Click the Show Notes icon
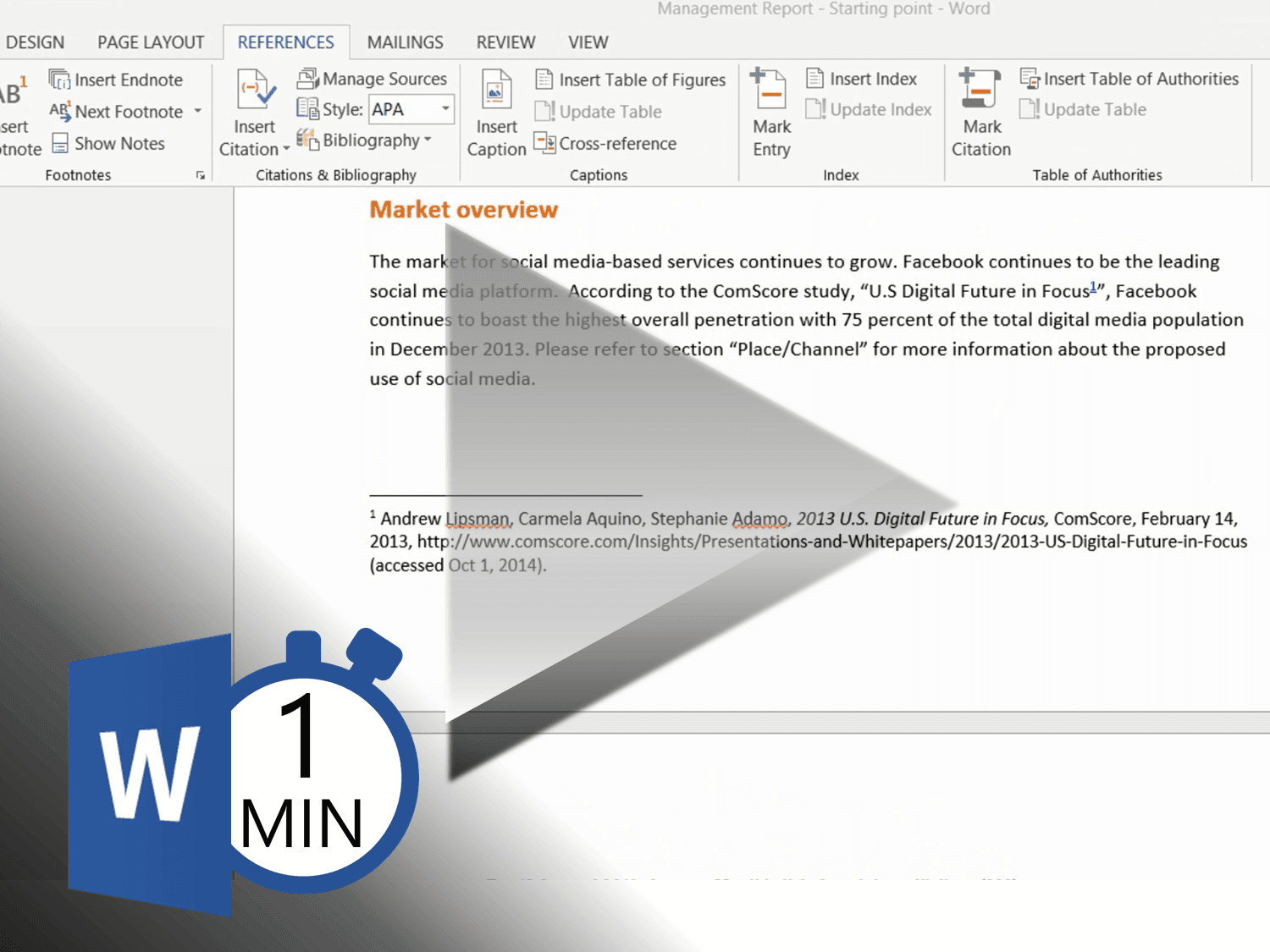The height and width of the screenshot is (952, 1270). point(60,143)
